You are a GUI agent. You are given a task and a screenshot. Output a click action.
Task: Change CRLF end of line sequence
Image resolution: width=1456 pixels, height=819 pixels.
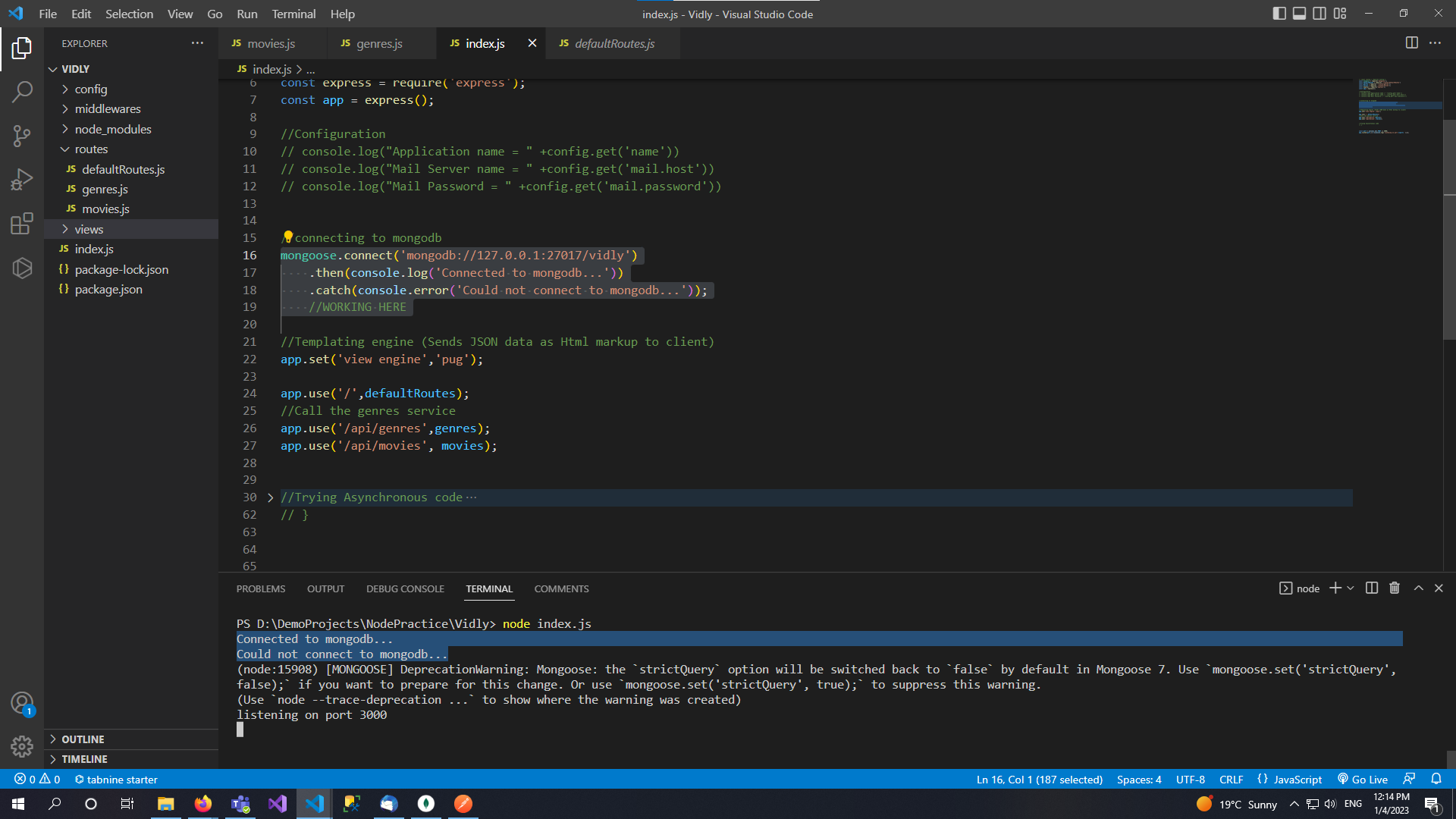tap(1231, 780)
